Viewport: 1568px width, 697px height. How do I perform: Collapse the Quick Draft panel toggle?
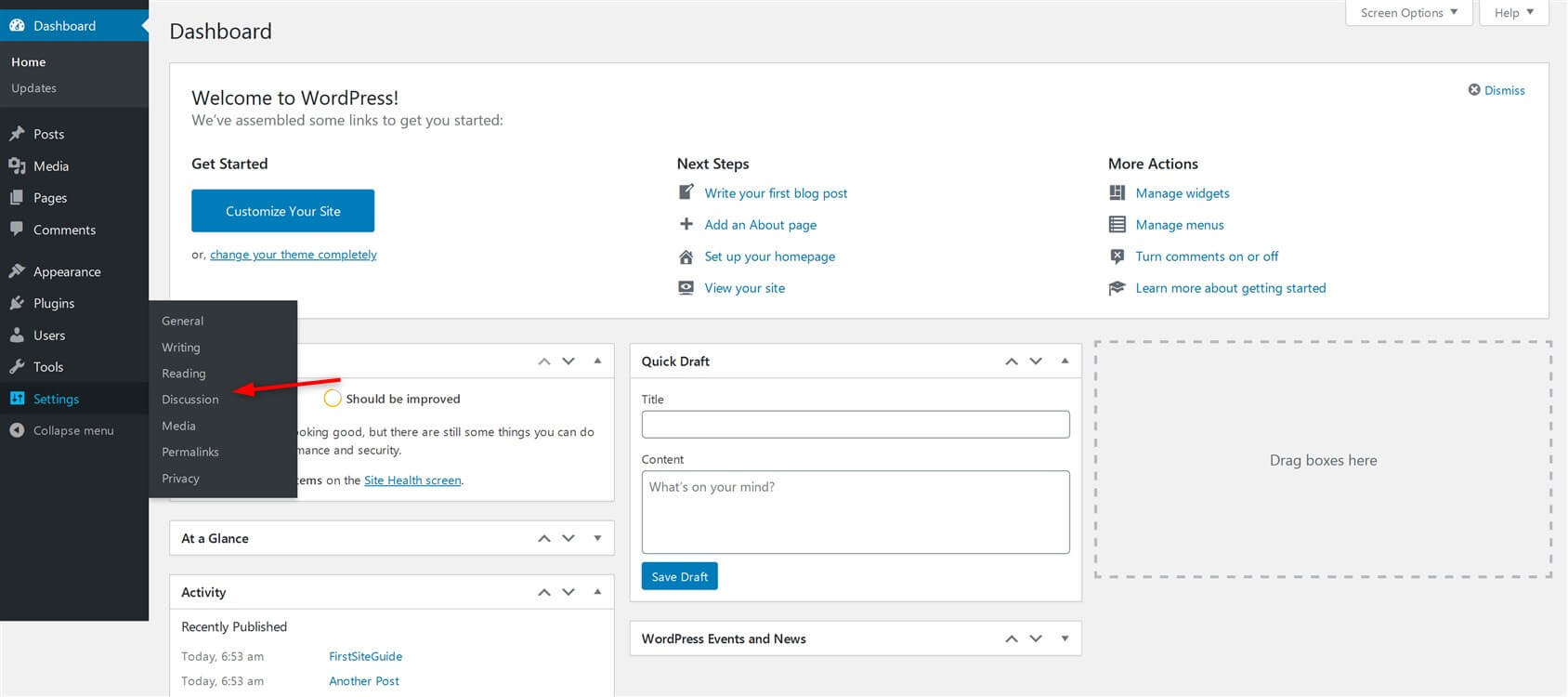pos(1065,361)
